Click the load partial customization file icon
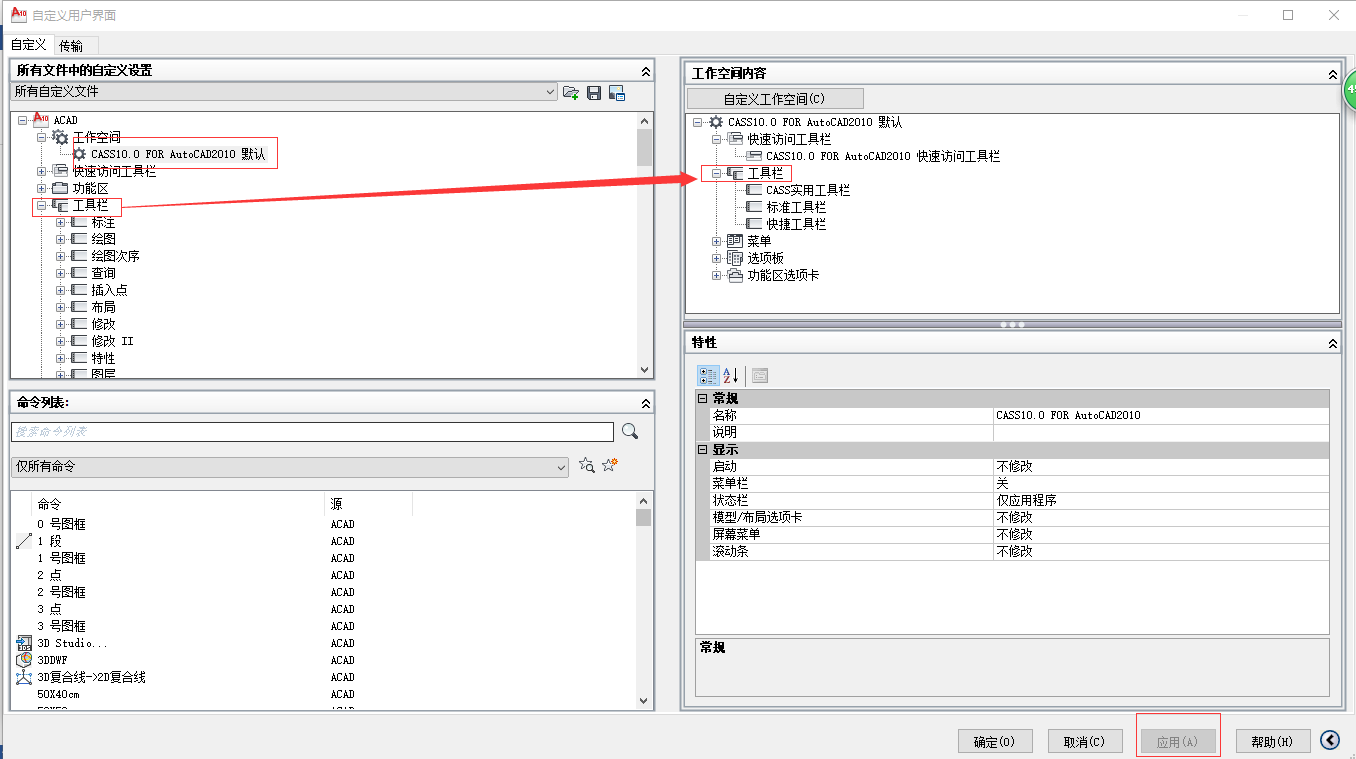1356x759 pixels. (x=571, y=92)
